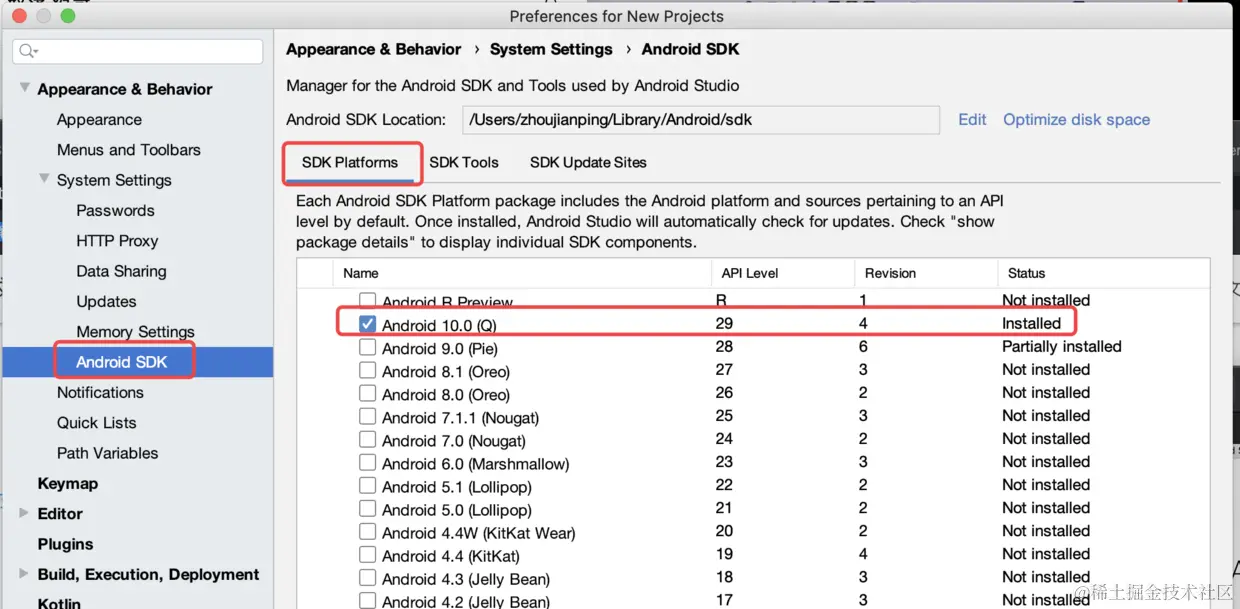Image resolution: width=1240 pixels, height=609 pixels.
Task: Click the Android 4.2 (Jelly Bean) row name
Action: pos(466,601)
